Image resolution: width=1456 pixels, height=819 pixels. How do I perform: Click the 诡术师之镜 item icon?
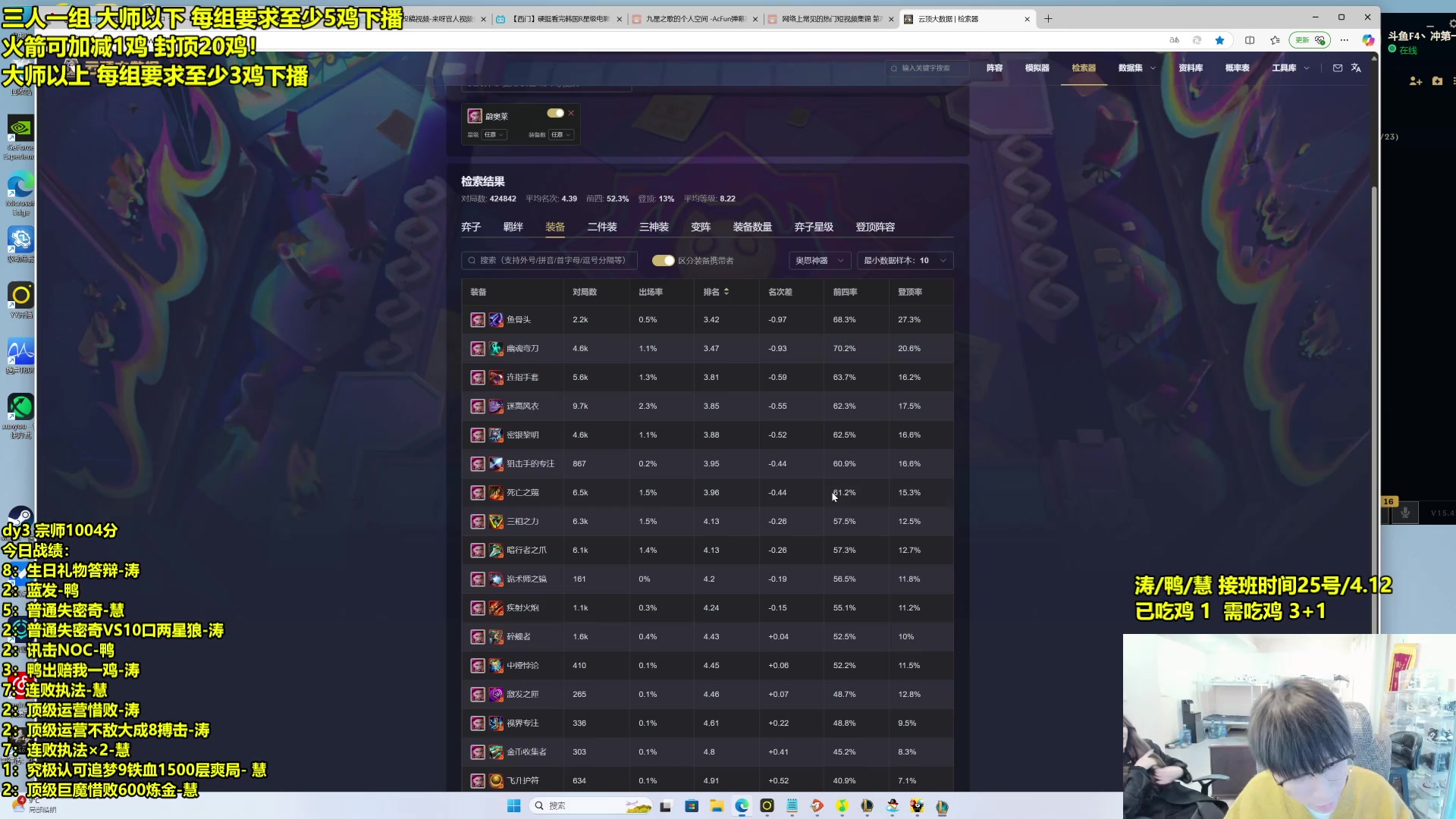click(x=496, y=579)
